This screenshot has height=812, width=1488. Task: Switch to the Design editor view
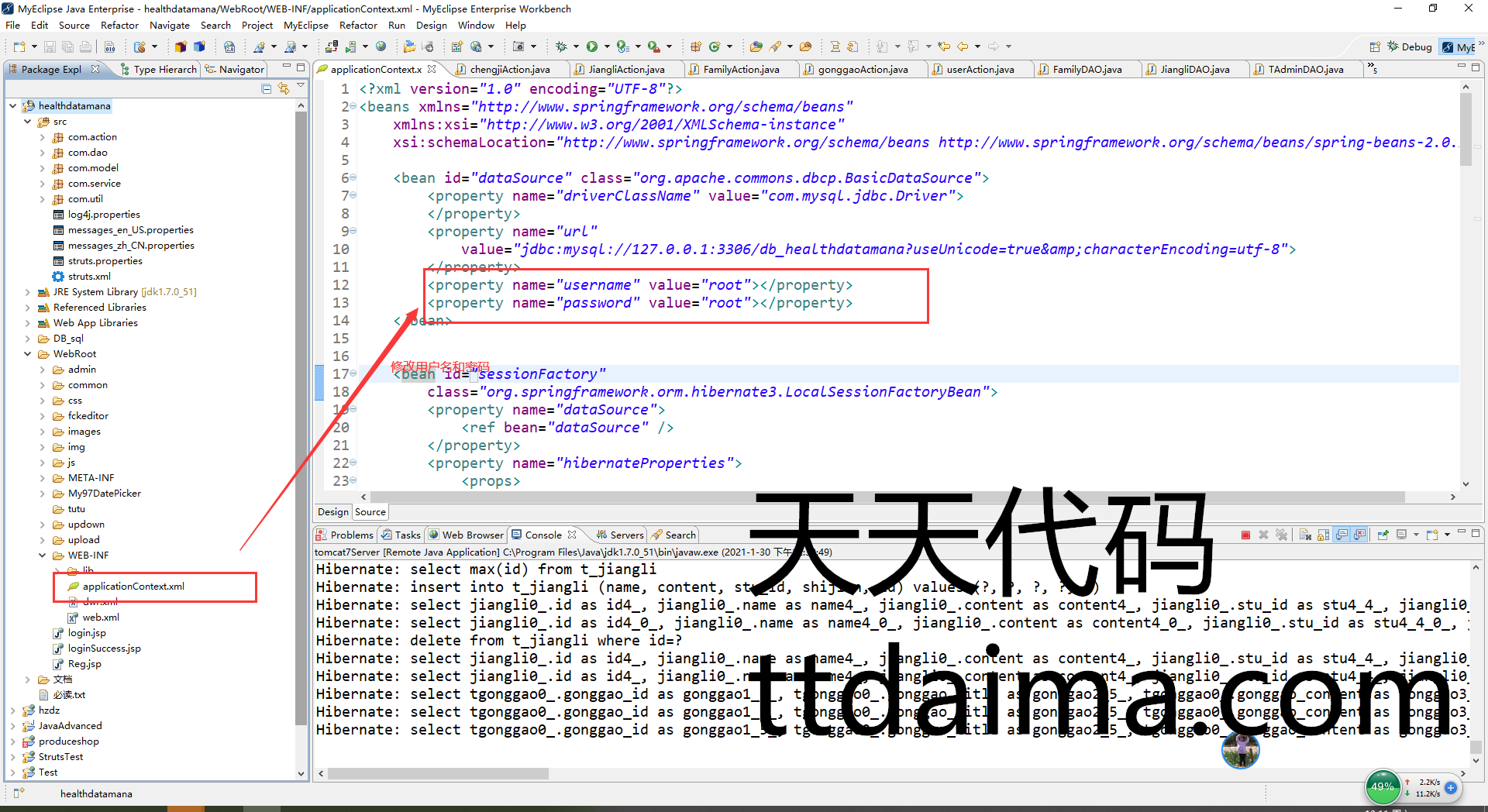pos(332,512)
